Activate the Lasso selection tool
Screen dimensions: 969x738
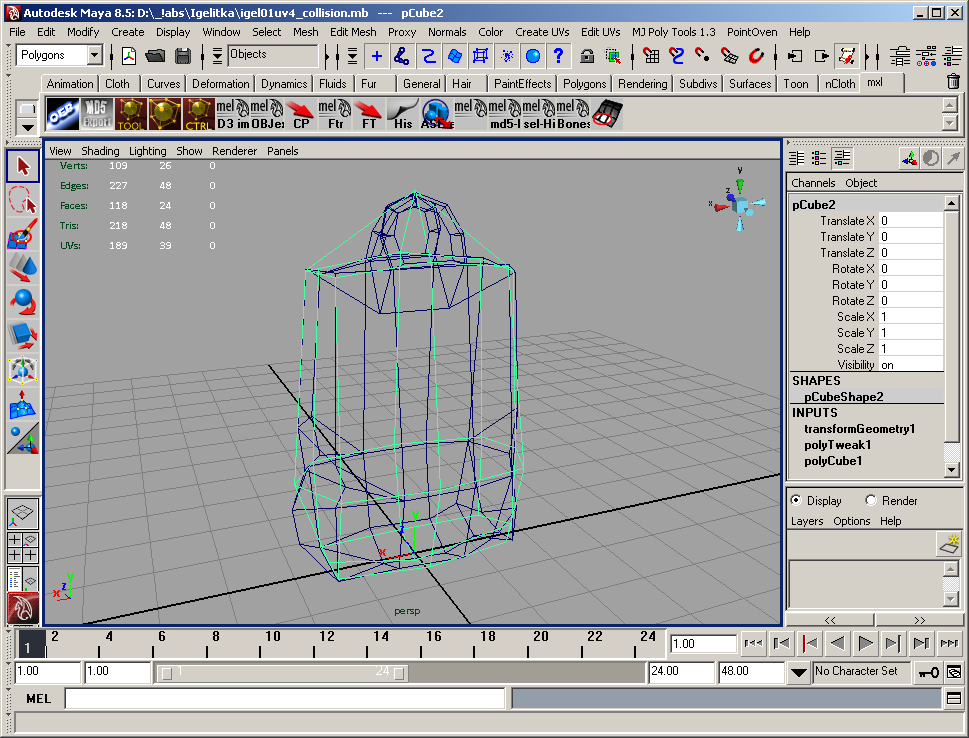coord(23,200)
